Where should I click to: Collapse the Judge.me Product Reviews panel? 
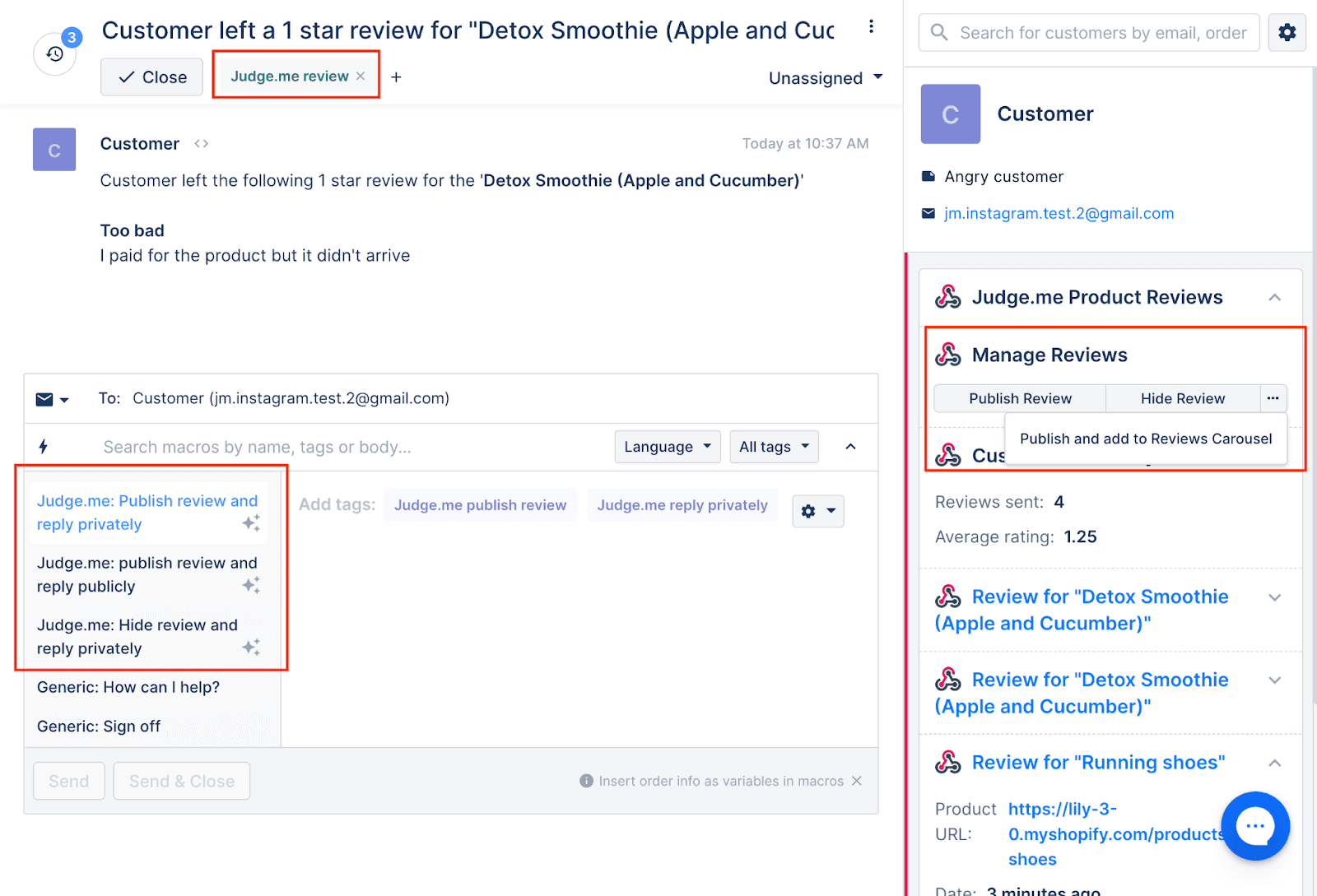point(1274,297)
